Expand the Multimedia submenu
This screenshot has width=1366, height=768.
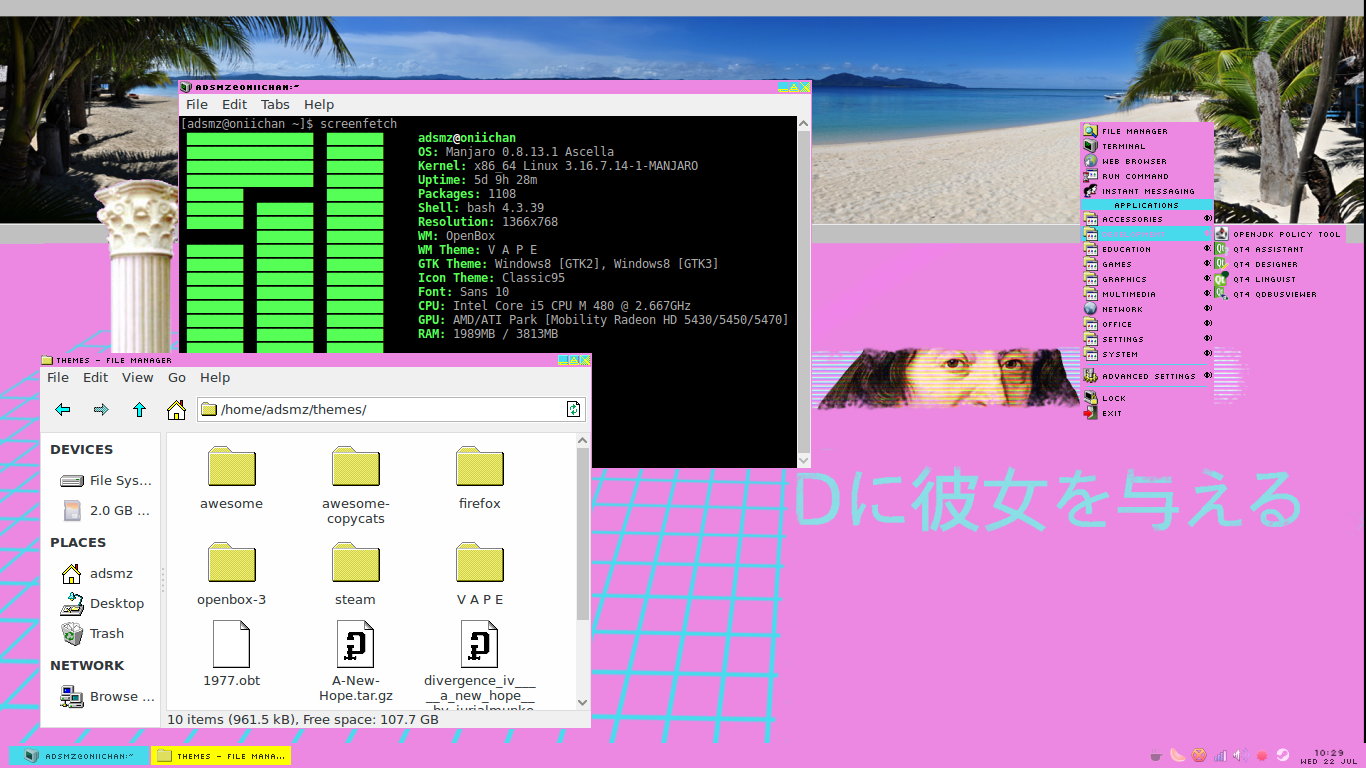click(x=1147, y=294)
